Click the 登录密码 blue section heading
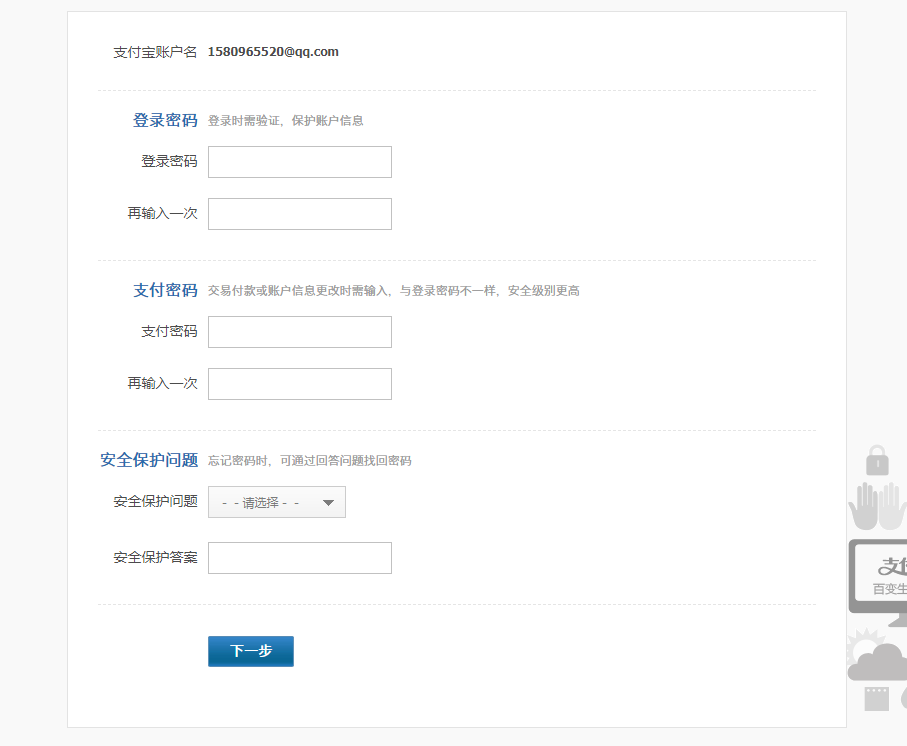The image size is (907, 746). click(x=165, y=120)
